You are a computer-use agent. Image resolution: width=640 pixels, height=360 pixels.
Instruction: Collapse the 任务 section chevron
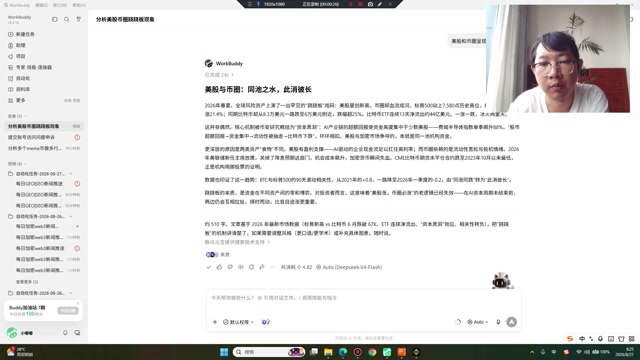26,116
